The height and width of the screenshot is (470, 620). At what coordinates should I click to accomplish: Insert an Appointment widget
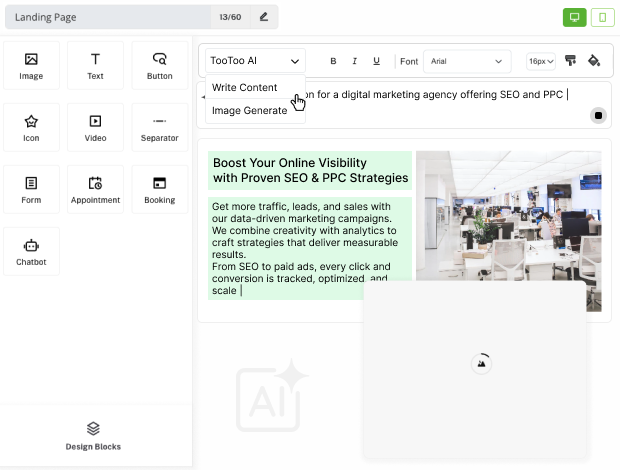point(95,190)
